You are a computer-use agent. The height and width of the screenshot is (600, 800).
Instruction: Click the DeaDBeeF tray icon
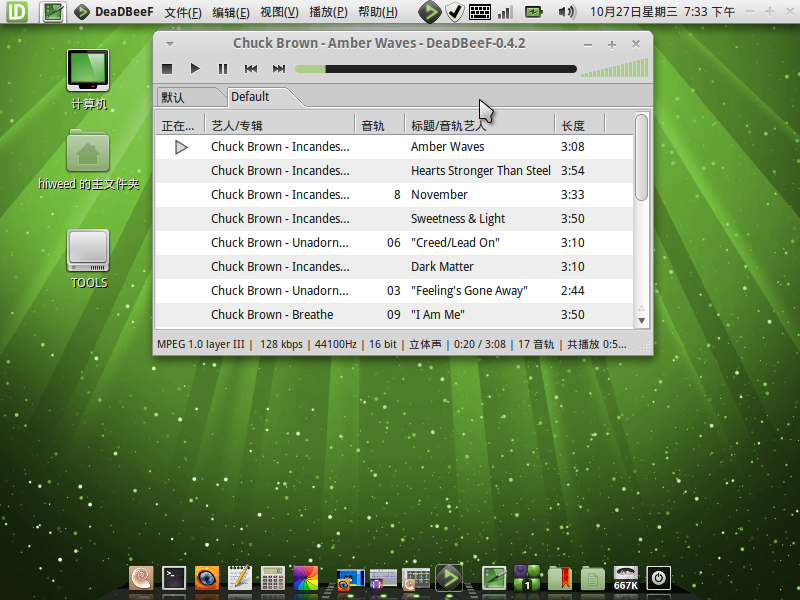pos(430,12)
